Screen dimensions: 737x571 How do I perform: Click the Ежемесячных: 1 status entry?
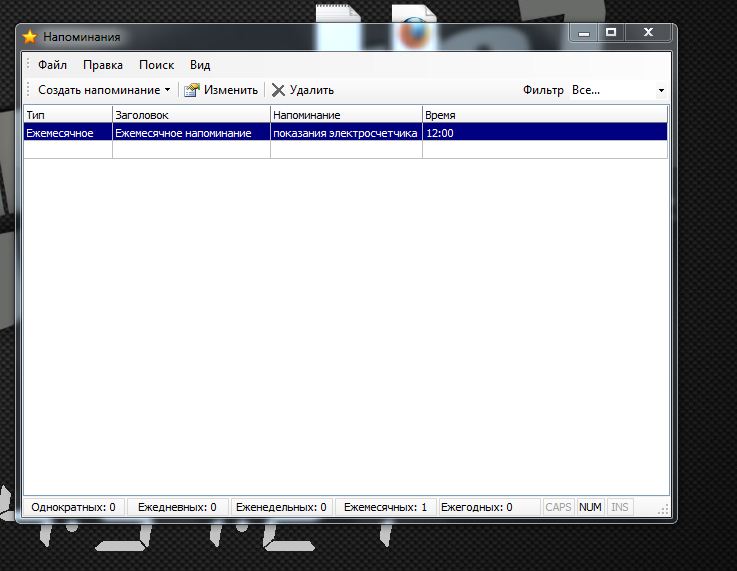pyautogui.click(x=385, y=507)
